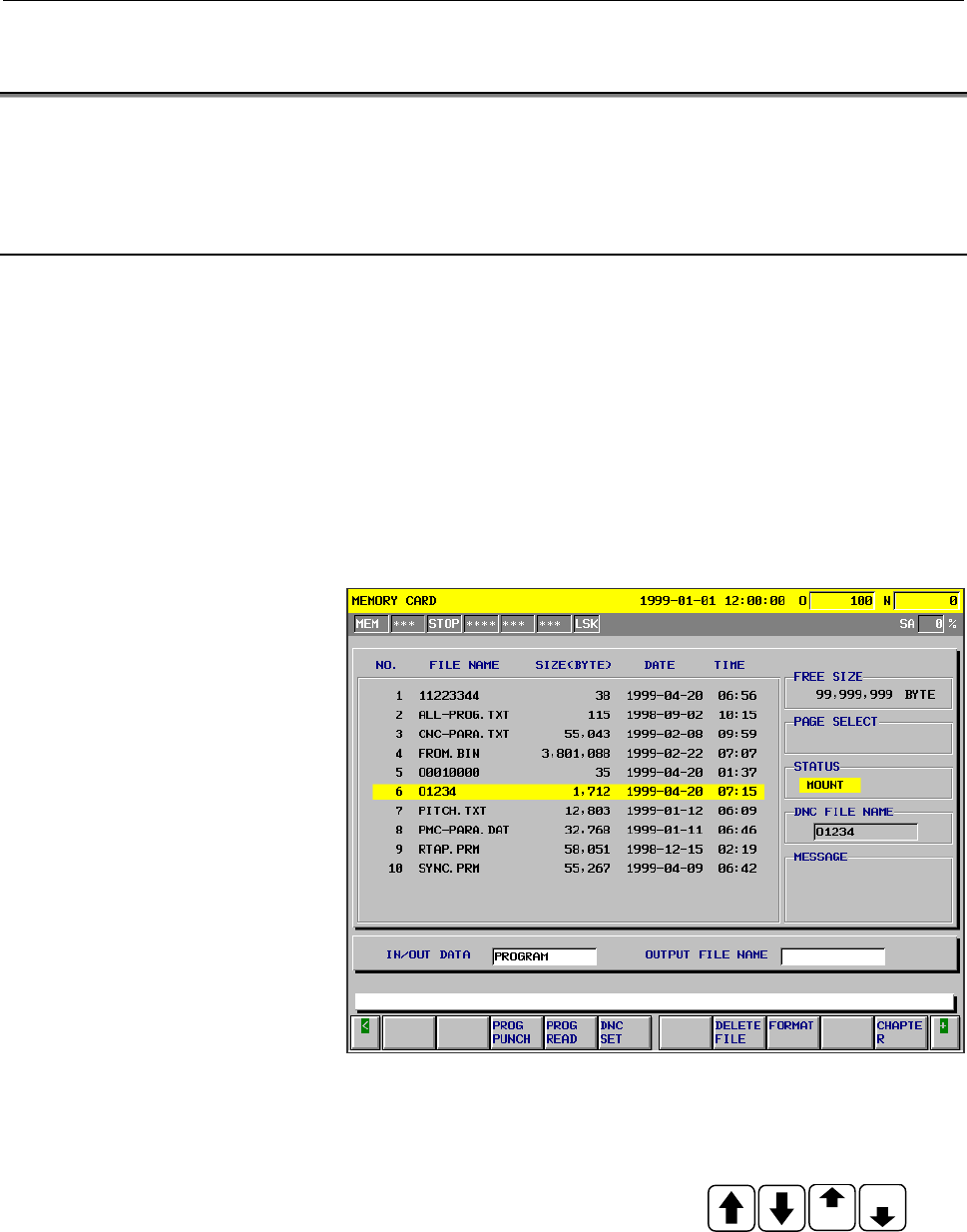Select the ALL-PROG.TXT file row

[568, 715]
